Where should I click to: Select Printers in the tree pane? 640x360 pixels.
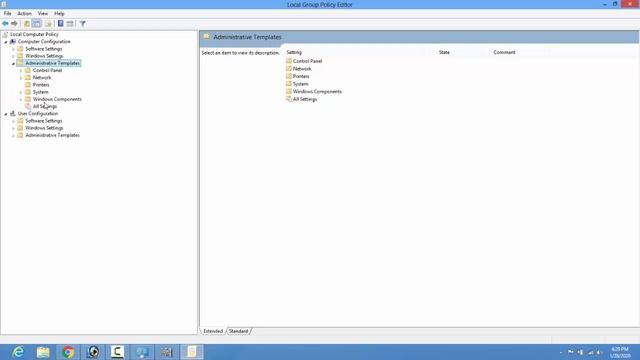41,85
